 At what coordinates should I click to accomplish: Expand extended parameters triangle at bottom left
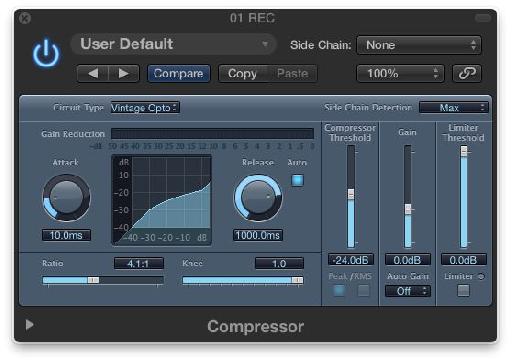29,324
